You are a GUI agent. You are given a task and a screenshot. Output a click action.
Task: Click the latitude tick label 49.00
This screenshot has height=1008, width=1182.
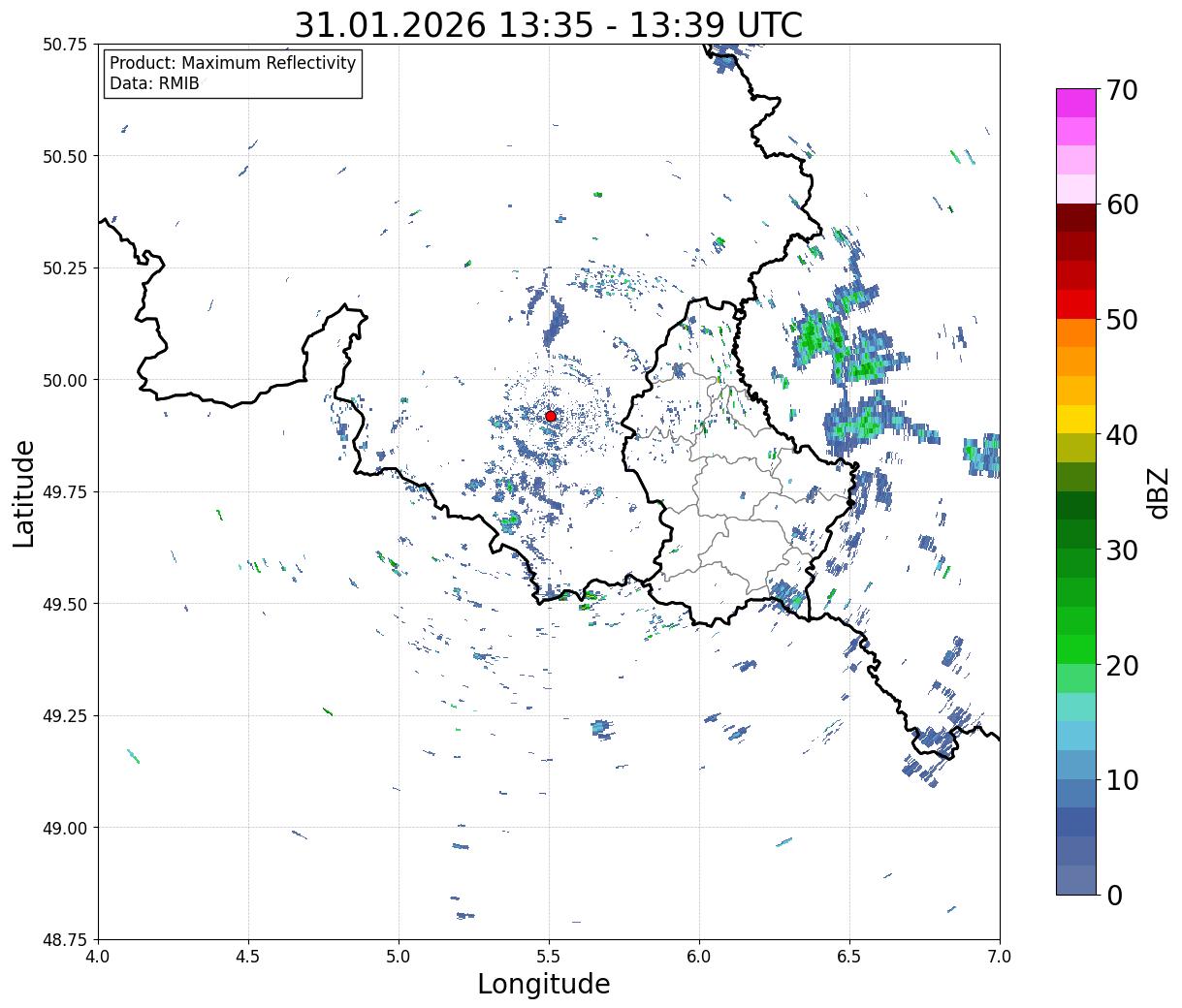[x=66, y=828]
